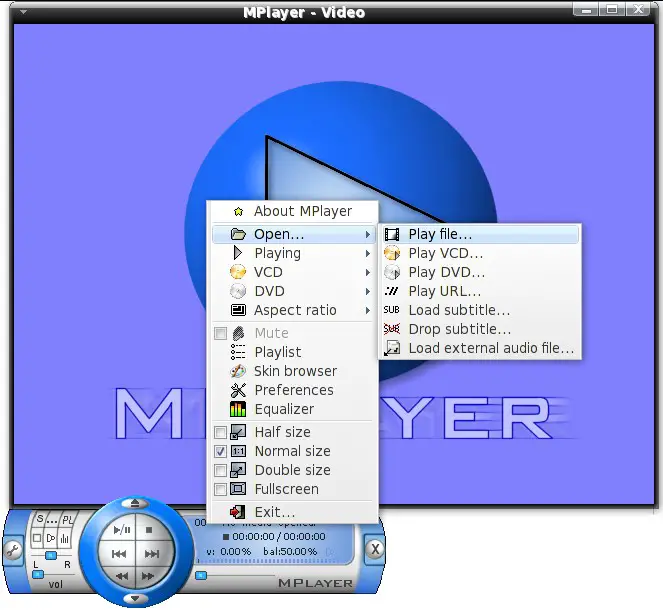Toggle the Mute checkbox
The height and width of the screenshot is (610, 663).
click(x=220, y=333)
